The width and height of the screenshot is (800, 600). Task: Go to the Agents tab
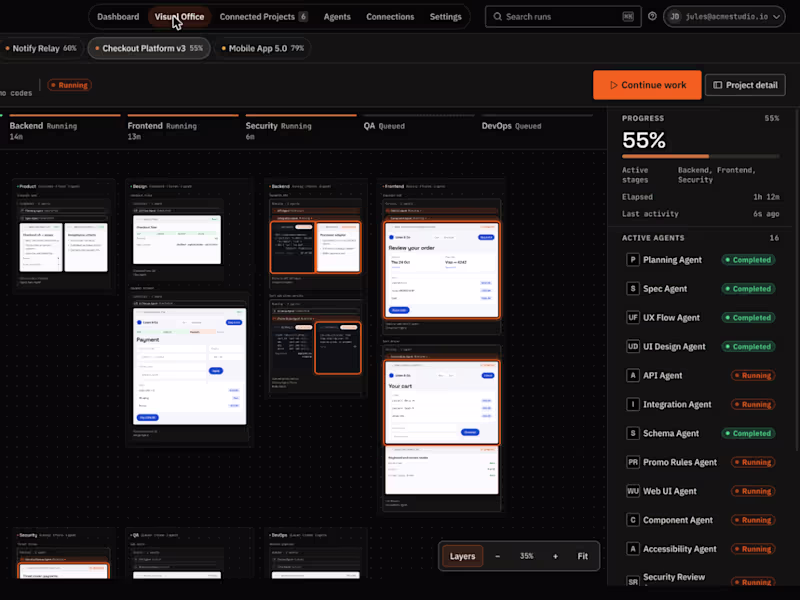[337, 17]
